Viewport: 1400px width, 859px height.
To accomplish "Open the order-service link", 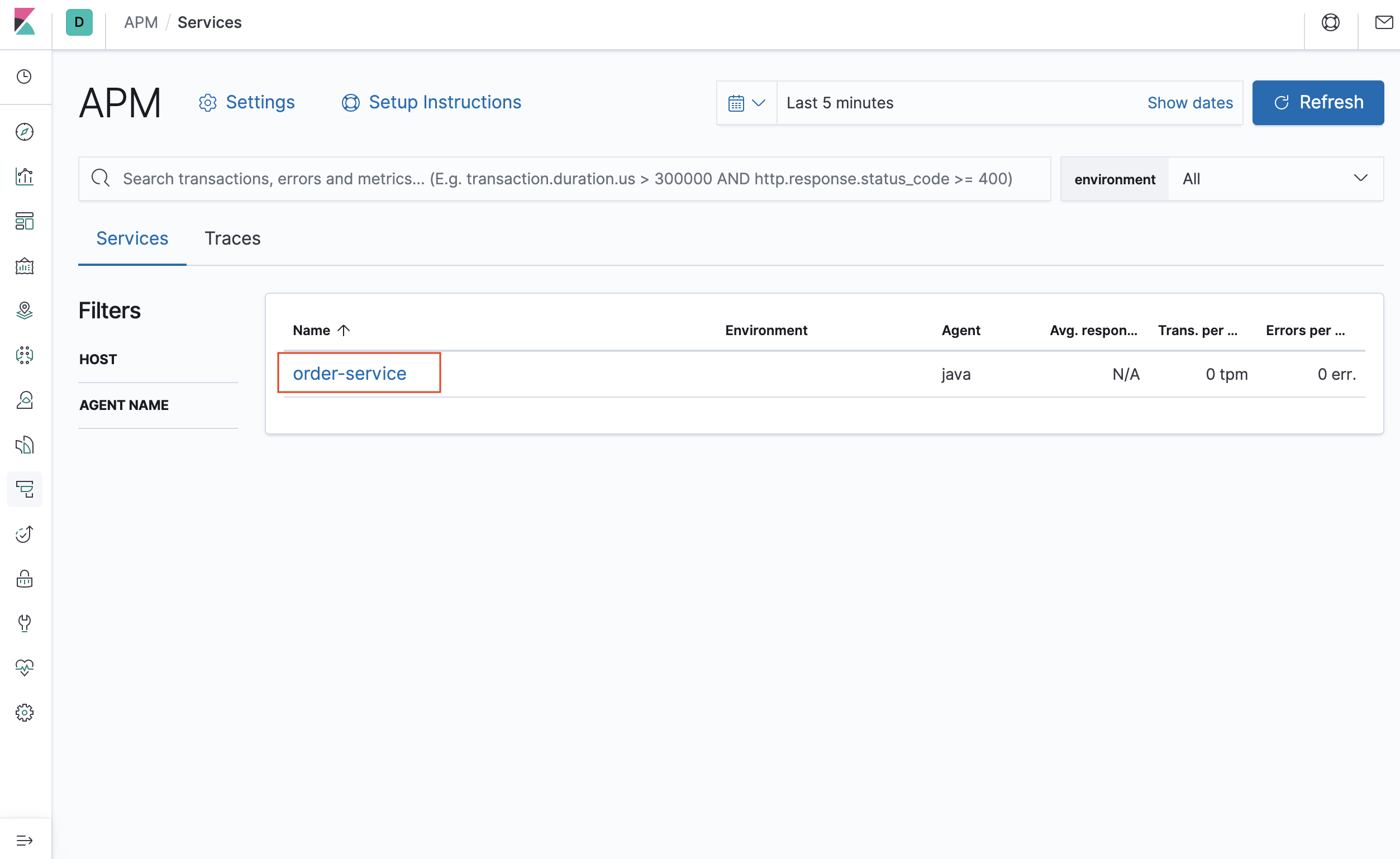I will pyautogui.click(x=349, y=373).
